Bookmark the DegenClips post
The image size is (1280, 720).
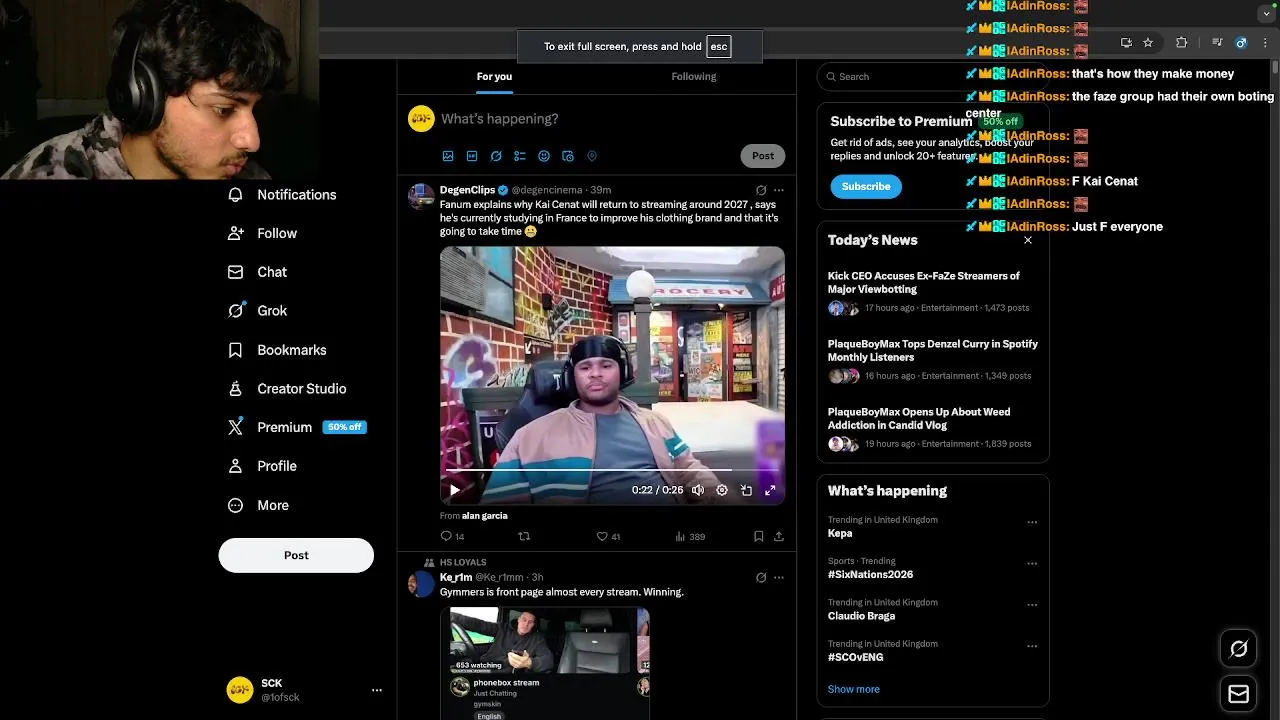(759, 537)
